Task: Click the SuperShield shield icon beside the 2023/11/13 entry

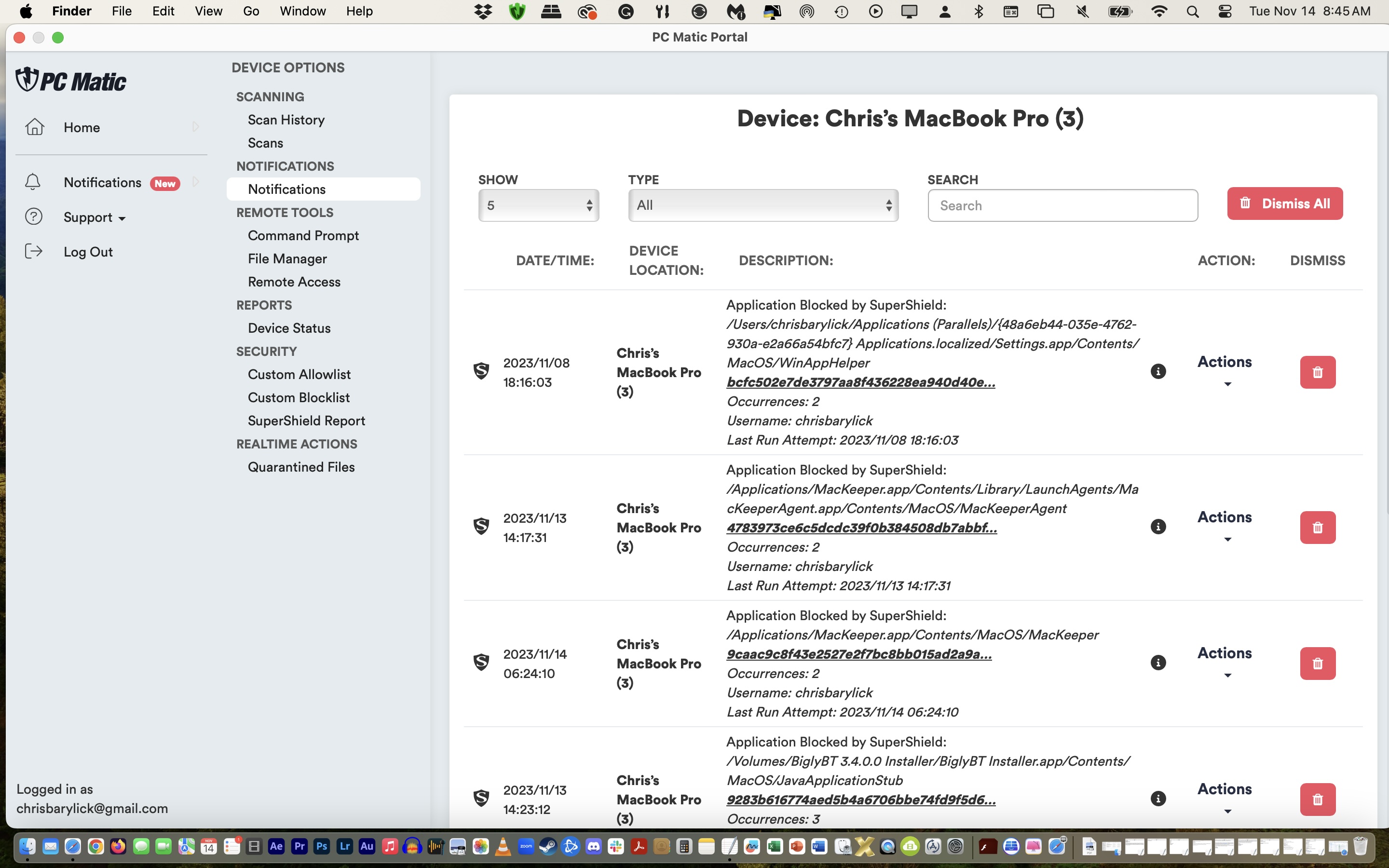Action: click(x=481, y=526)
